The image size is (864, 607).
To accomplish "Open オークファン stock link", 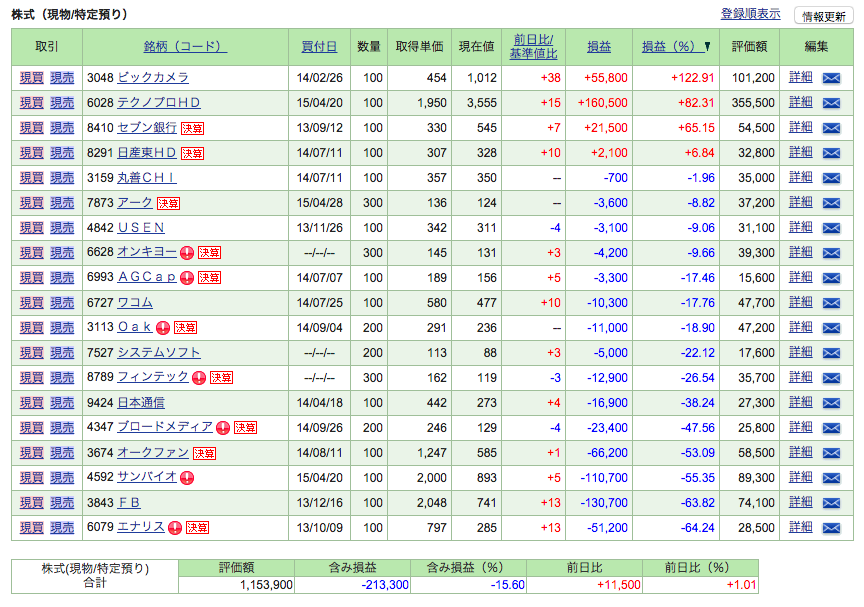I will pos(153,453).
